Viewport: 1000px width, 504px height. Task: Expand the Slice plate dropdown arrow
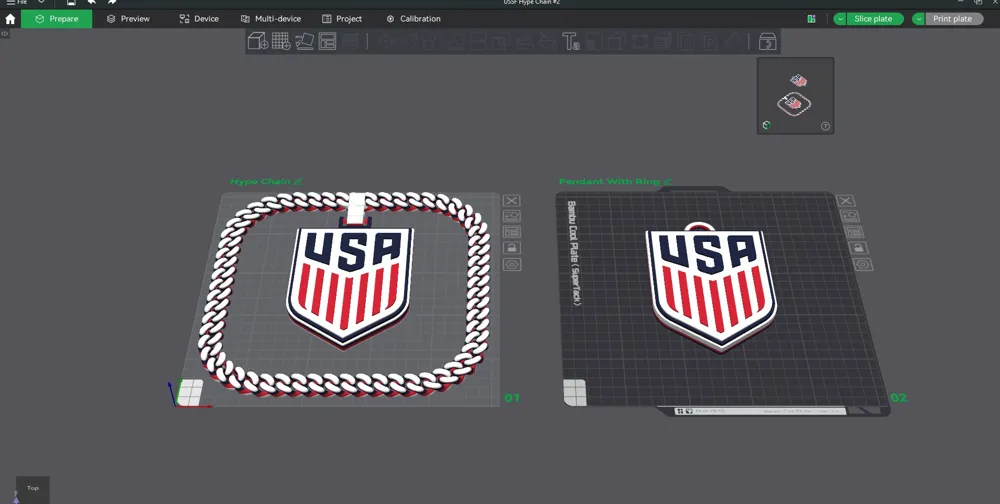click(840, 19)
